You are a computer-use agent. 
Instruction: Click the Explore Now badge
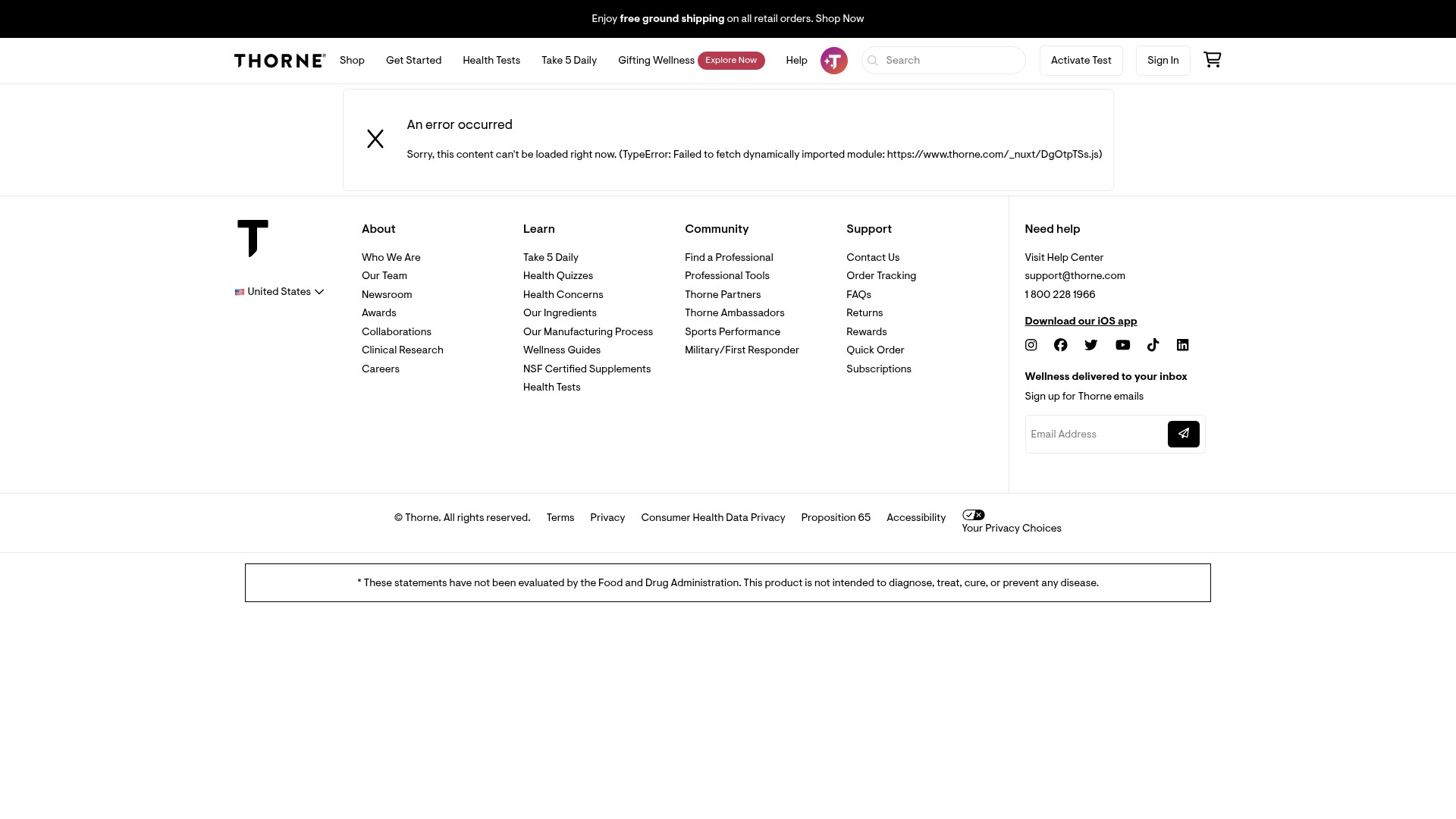(731, 61)
